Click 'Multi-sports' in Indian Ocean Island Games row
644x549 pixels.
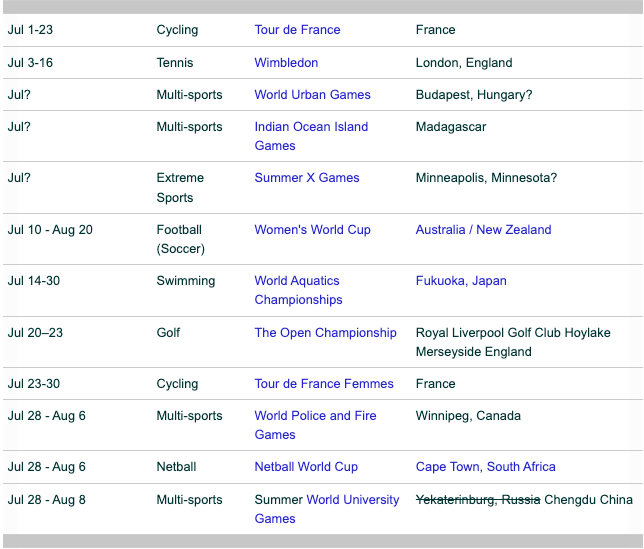coord(189,126)
